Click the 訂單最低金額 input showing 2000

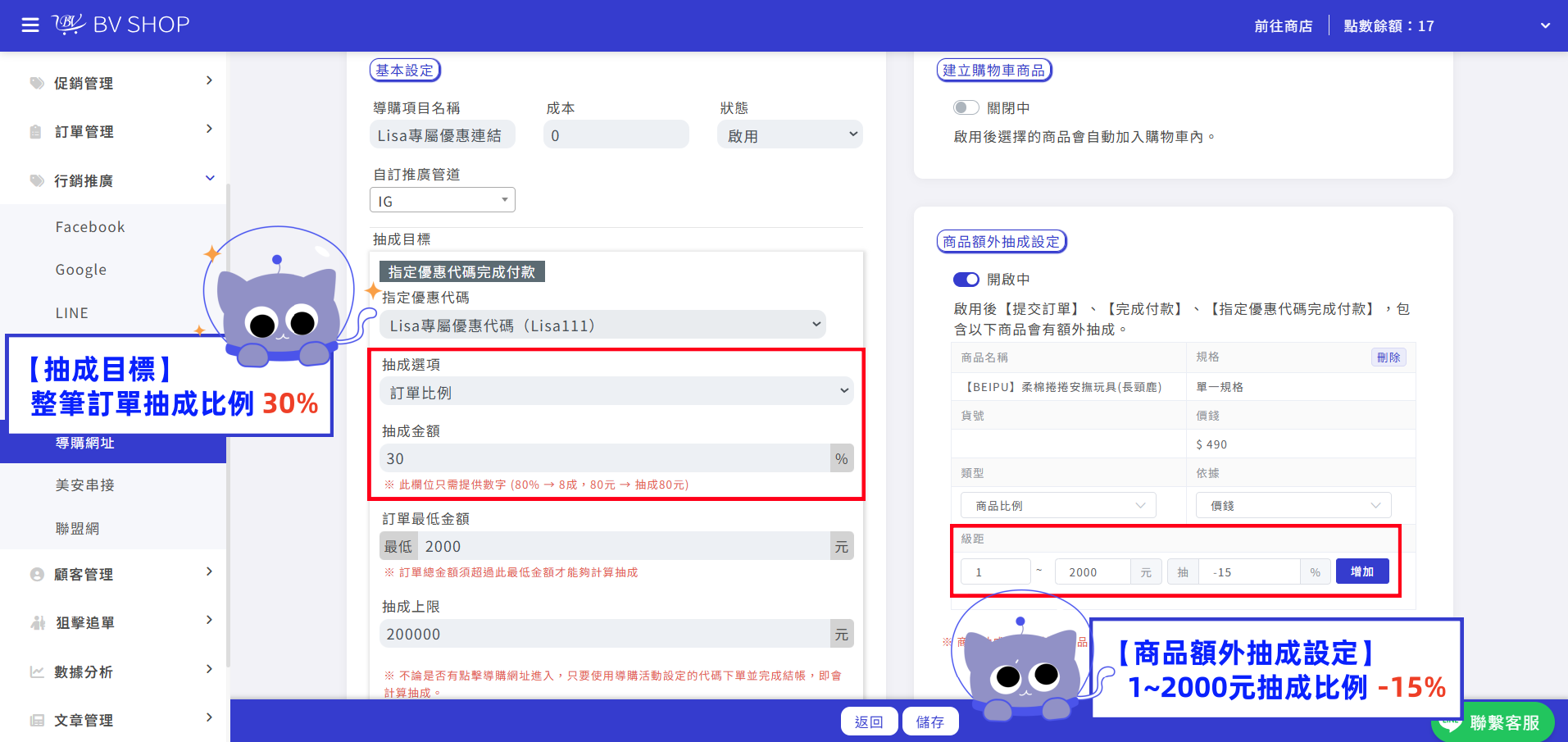[x=624, y=546]
